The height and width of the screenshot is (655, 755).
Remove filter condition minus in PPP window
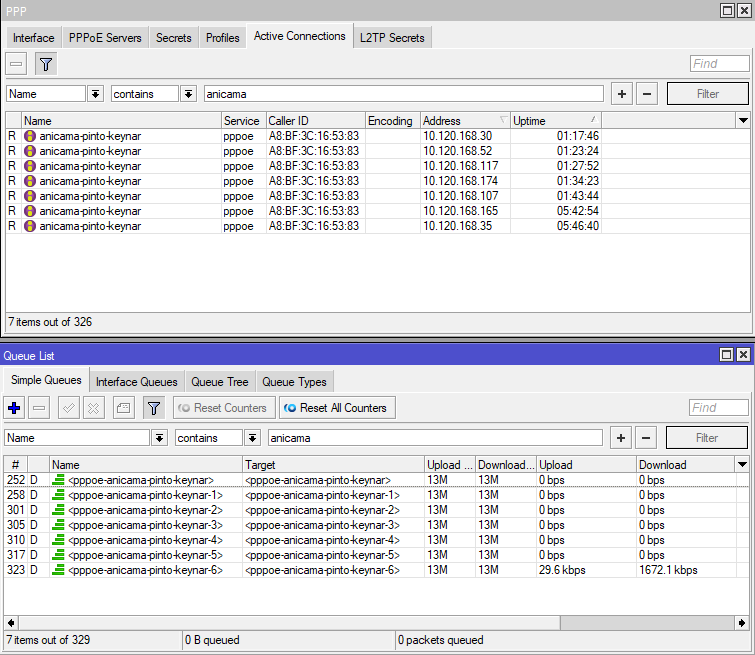point(647,93)
